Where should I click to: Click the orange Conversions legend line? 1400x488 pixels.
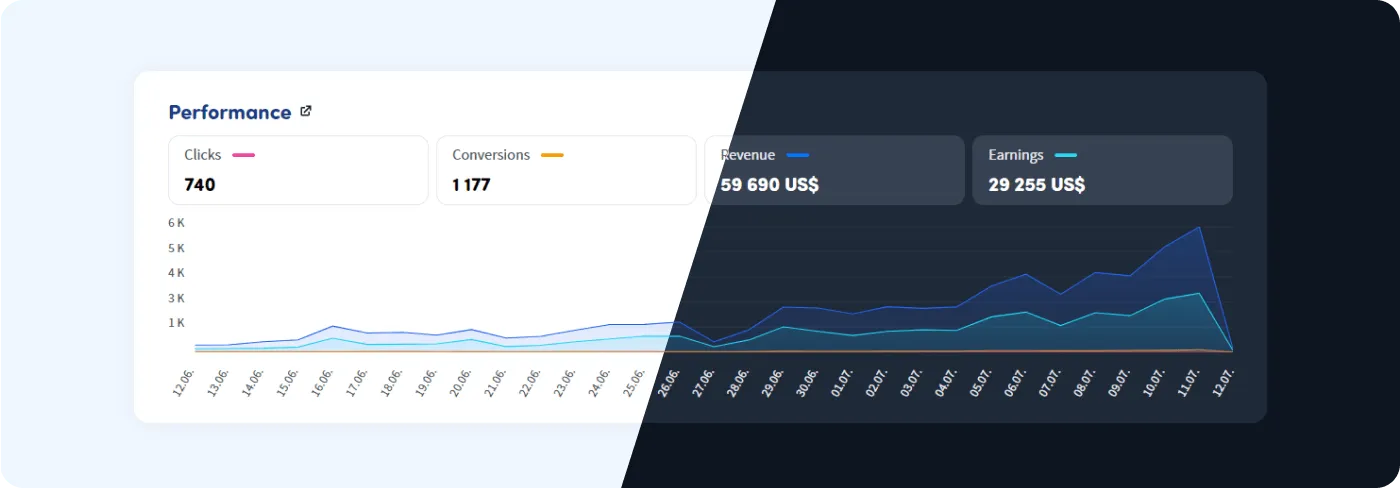coord(552,155)
